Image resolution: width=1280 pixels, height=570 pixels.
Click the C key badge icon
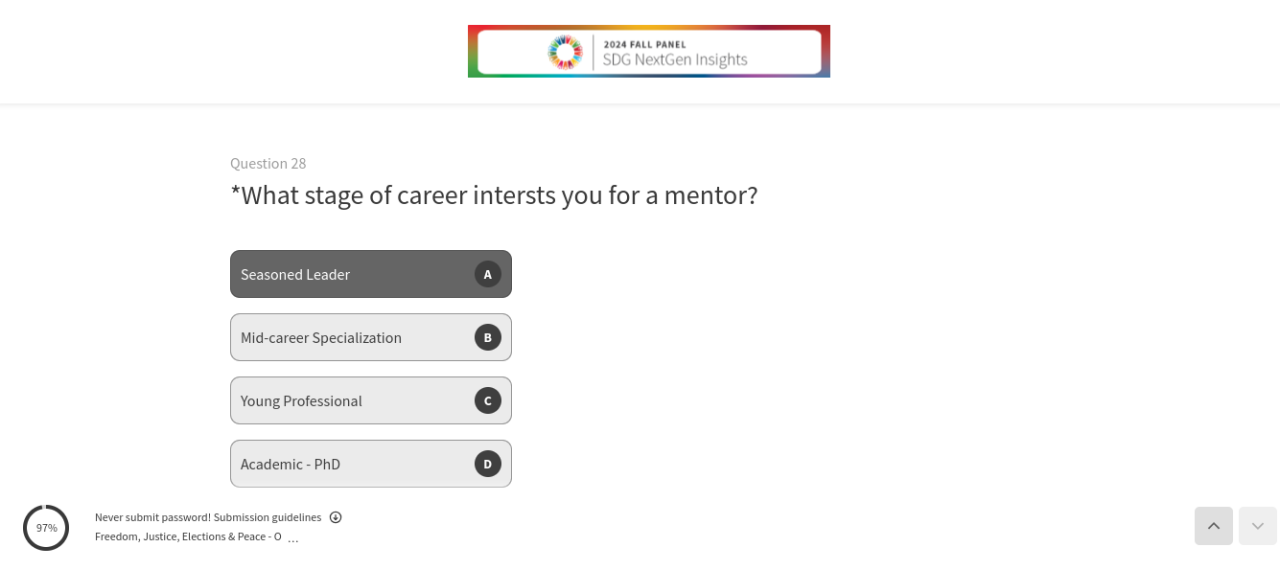tap(487, 401)
